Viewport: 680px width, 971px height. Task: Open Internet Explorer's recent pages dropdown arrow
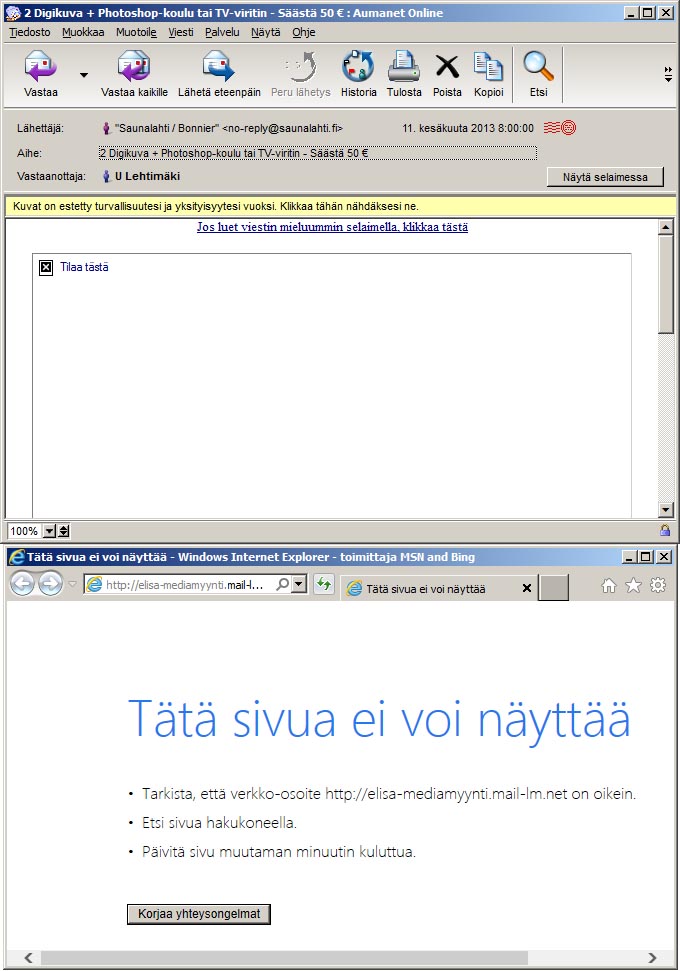(72, 584)
